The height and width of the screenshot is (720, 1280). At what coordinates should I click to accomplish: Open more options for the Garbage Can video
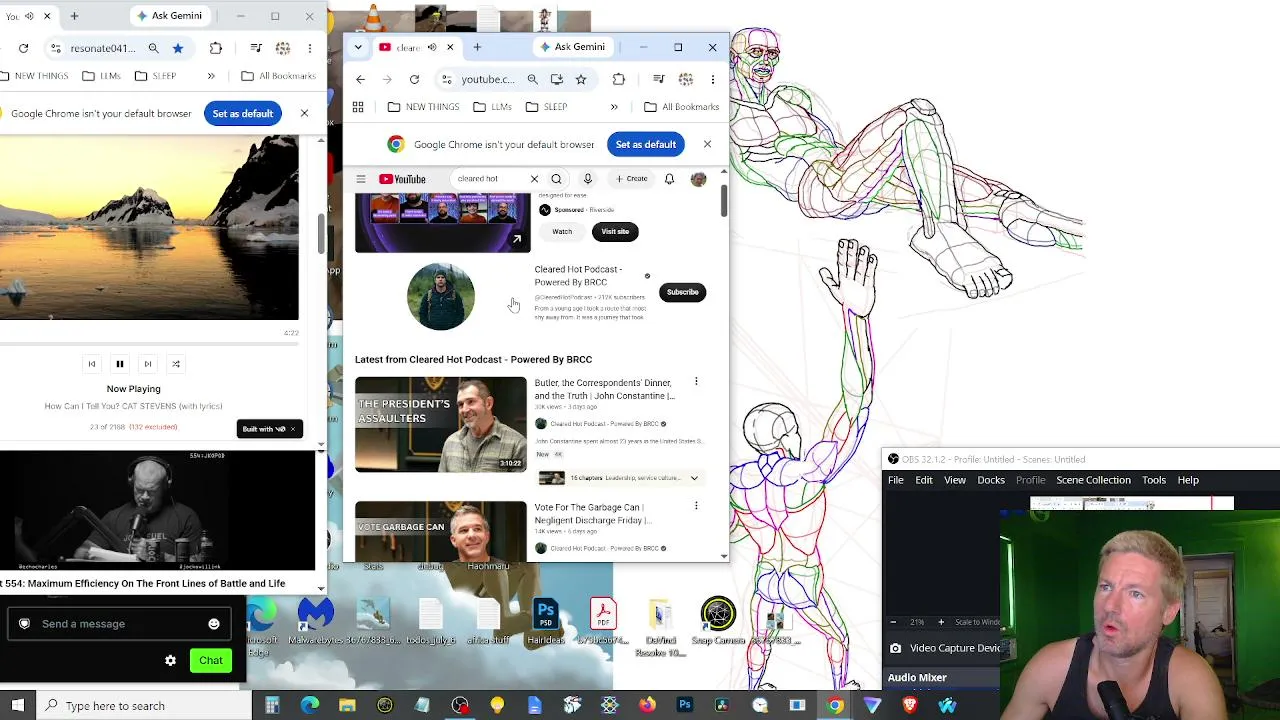coord(696,506)
